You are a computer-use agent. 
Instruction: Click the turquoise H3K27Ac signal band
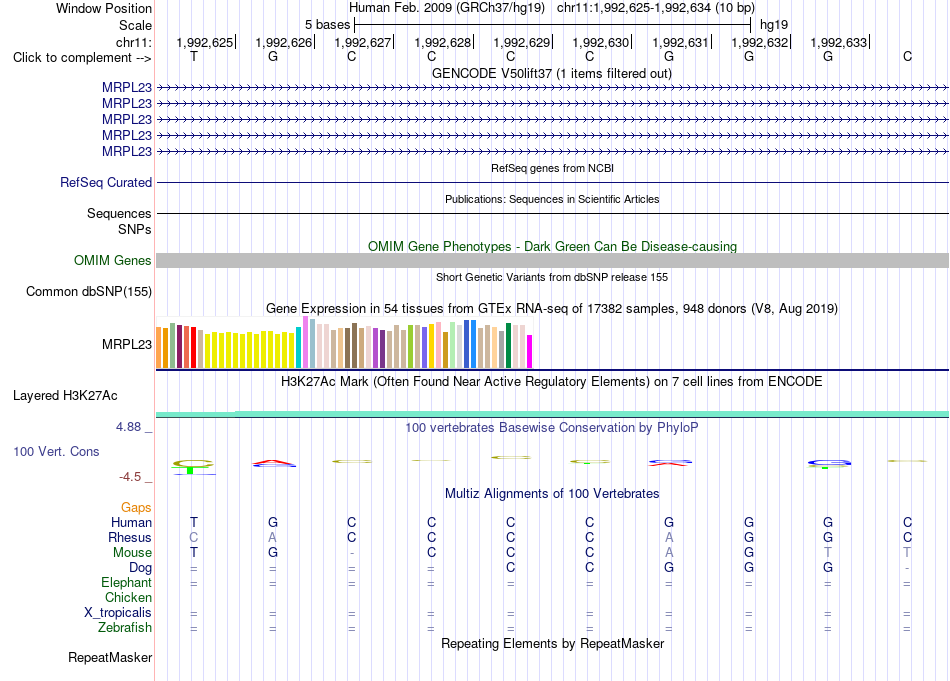(x=552, y=414)
